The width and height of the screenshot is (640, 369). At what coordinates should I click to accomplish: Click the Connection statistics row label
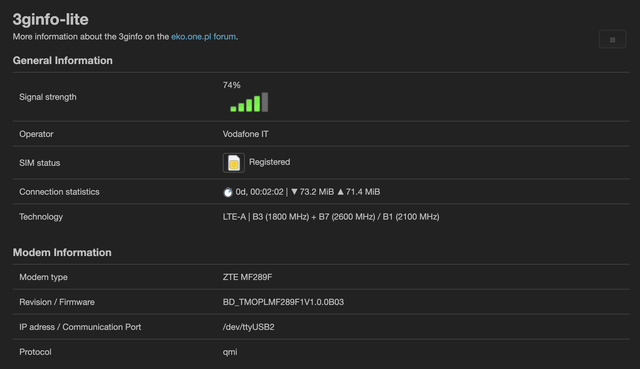(59, 192)
